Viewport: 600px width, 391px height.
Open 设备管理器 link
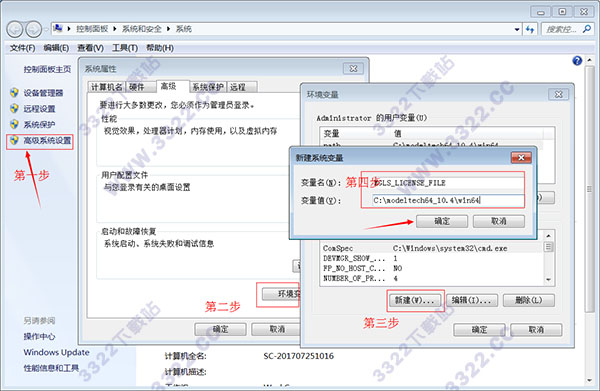[x=43, y=93]
